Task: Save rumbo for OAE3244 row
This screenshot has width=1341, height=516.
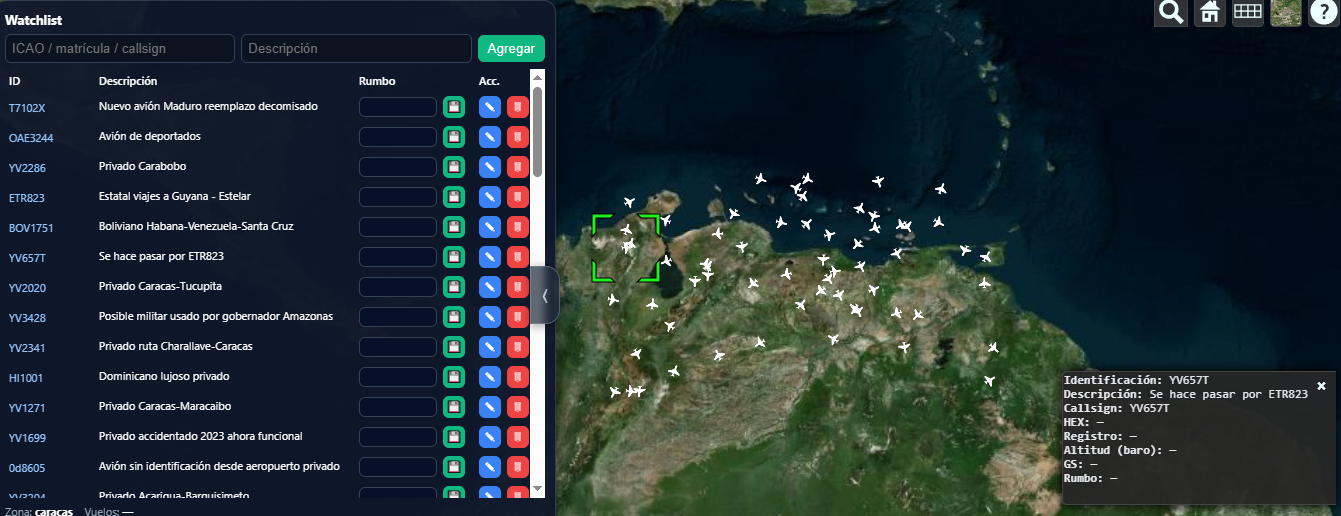Action: (454, 137)
